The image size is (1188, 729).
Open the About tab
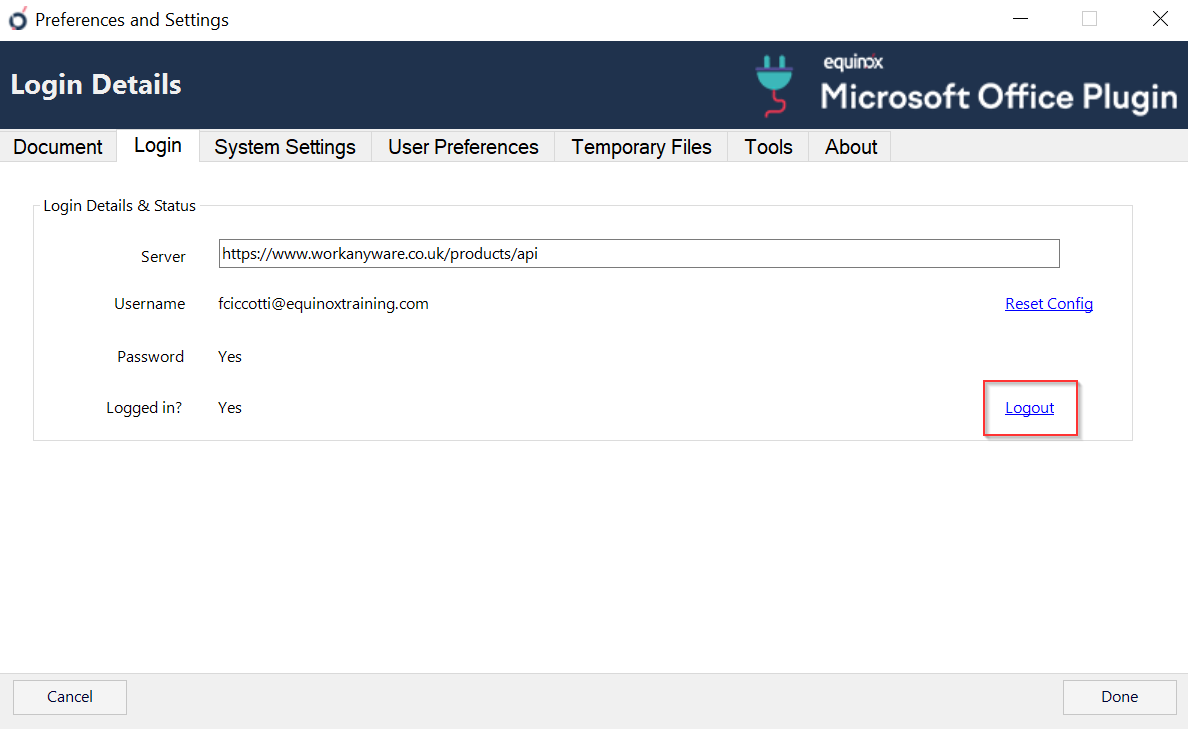click(851, 146)
